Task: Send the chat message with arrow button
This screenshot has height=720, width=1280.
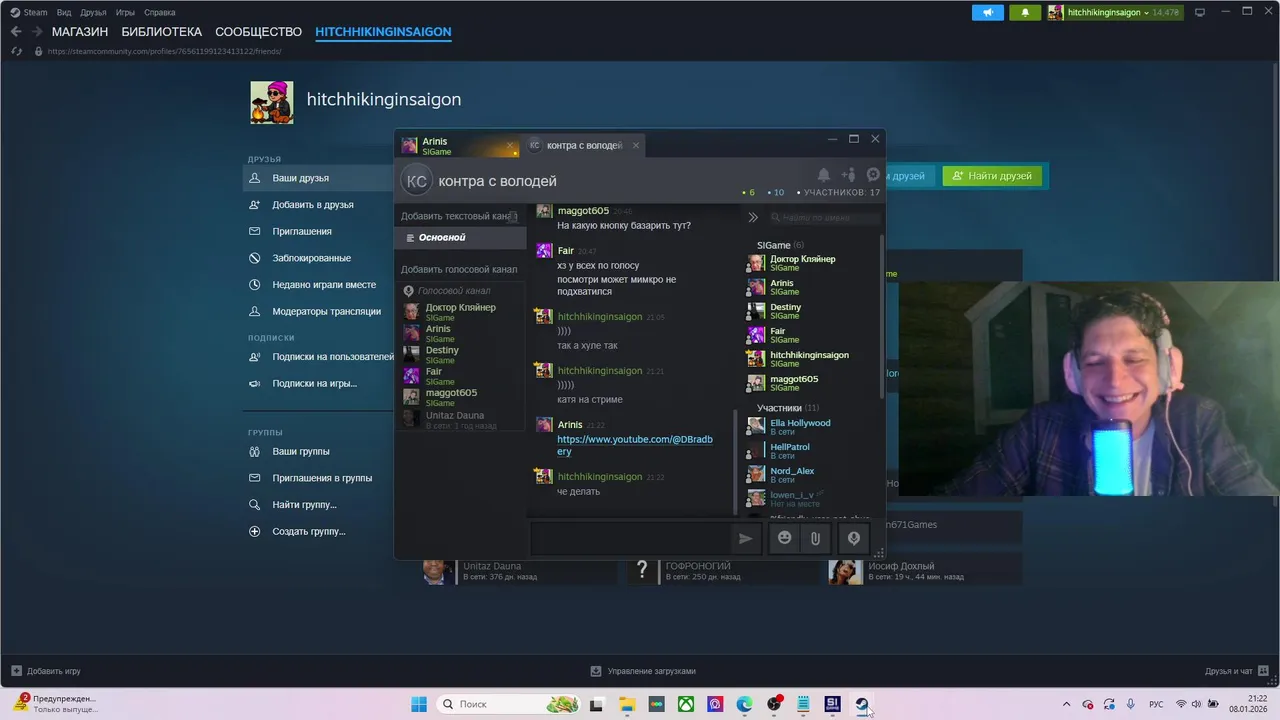Action: (745, 539)
